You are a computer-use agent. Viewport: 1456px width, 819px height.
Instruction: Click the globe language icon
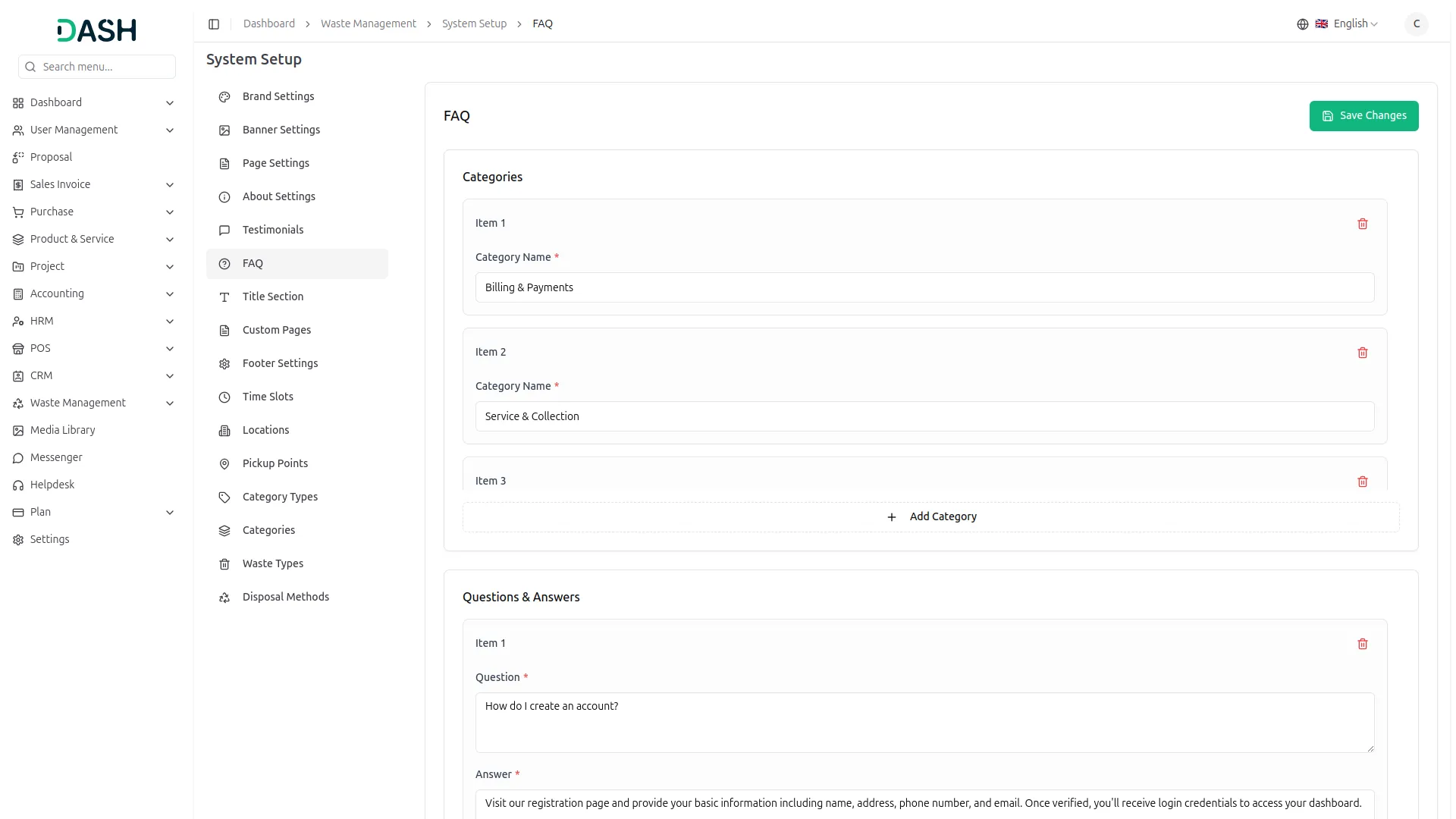(x=1302, y=24)
